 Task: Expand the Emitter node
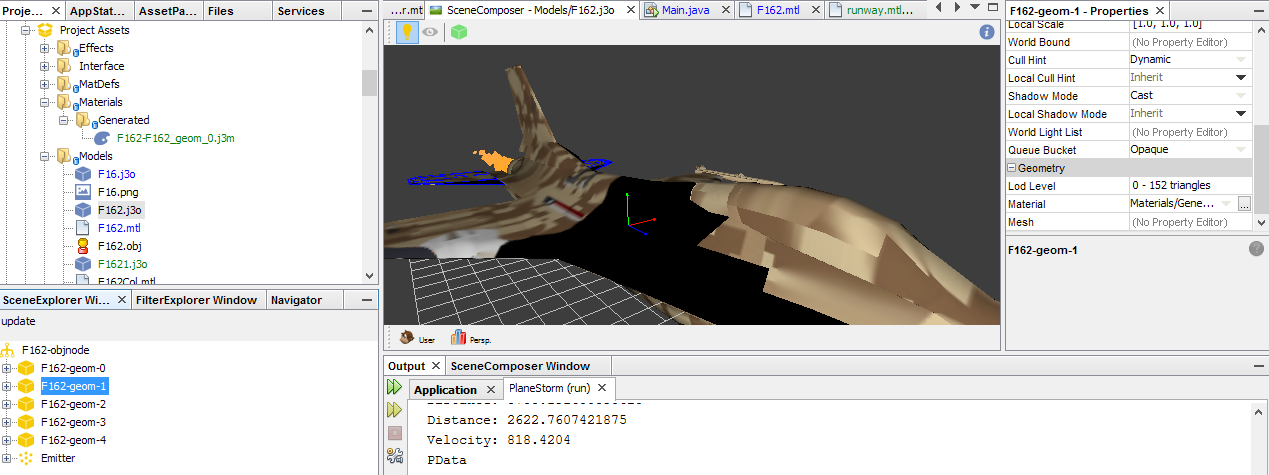pyautogui.click(x=7, y=458)
